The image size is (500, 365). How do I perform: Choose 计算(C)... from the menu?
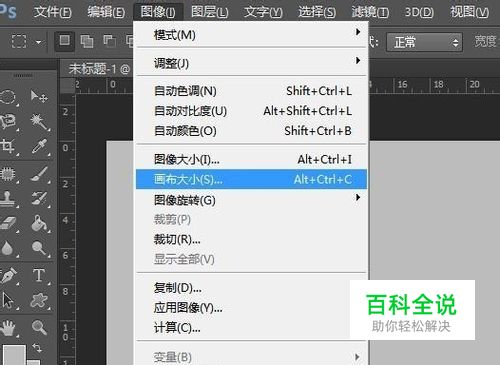(x=251, y=328)
